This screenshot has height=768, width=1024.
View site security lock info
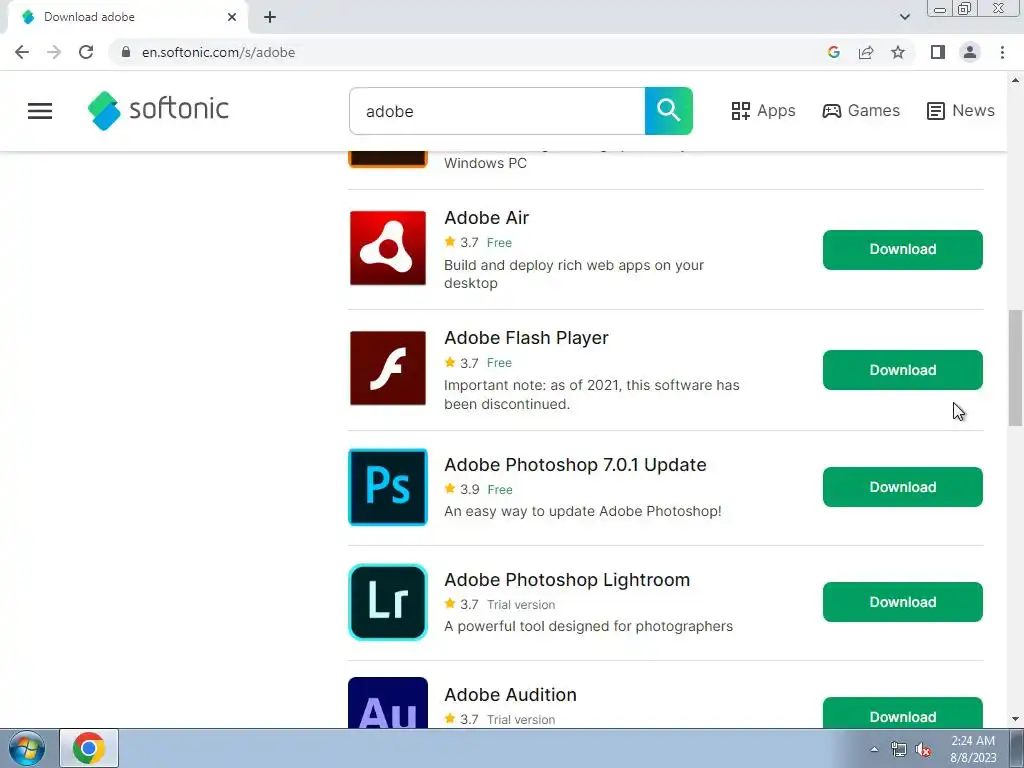pos(126,52)
